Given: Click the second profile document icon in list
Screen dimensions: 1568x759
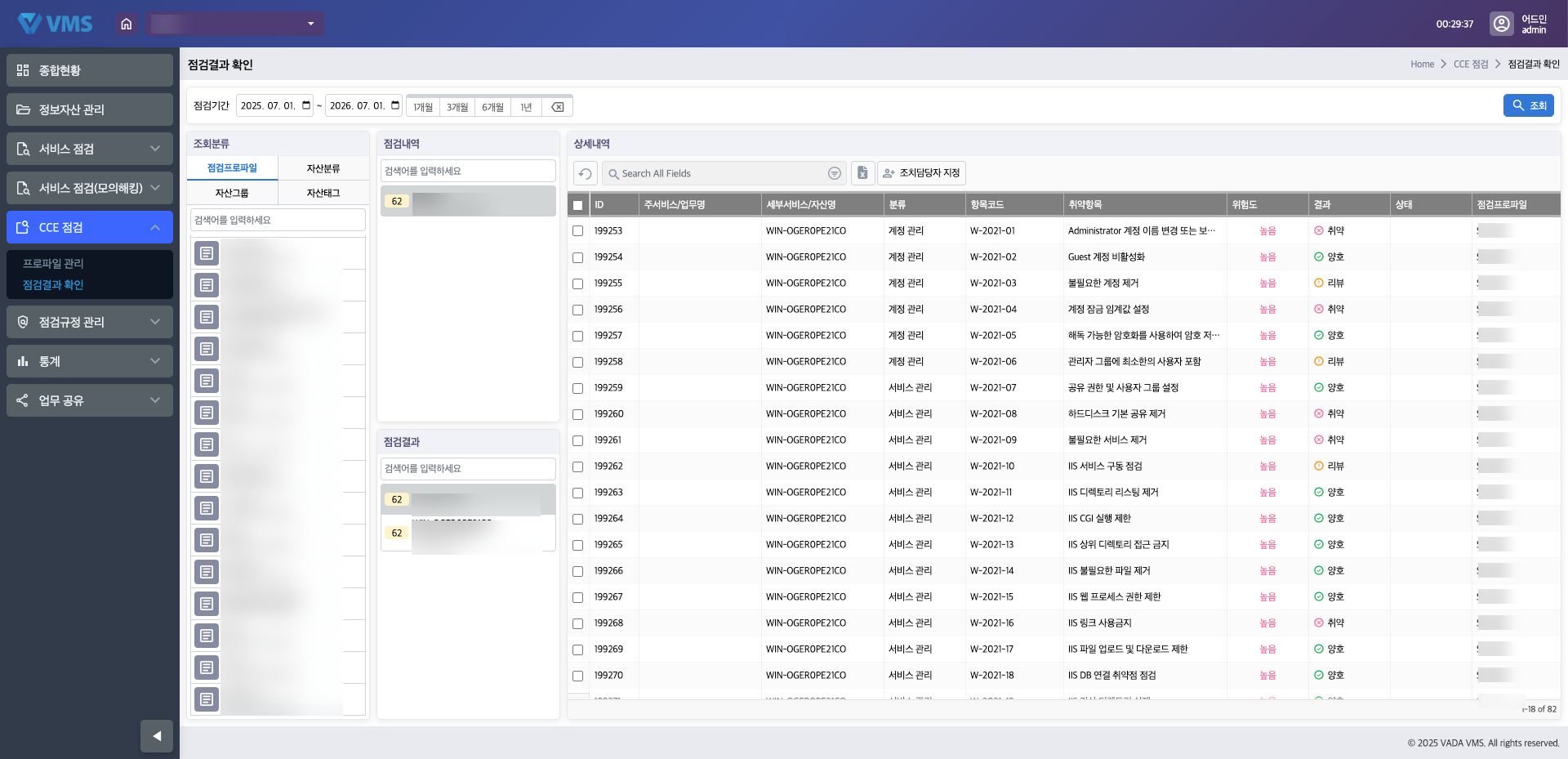Looking at the screenshot, I should [207, 285].
